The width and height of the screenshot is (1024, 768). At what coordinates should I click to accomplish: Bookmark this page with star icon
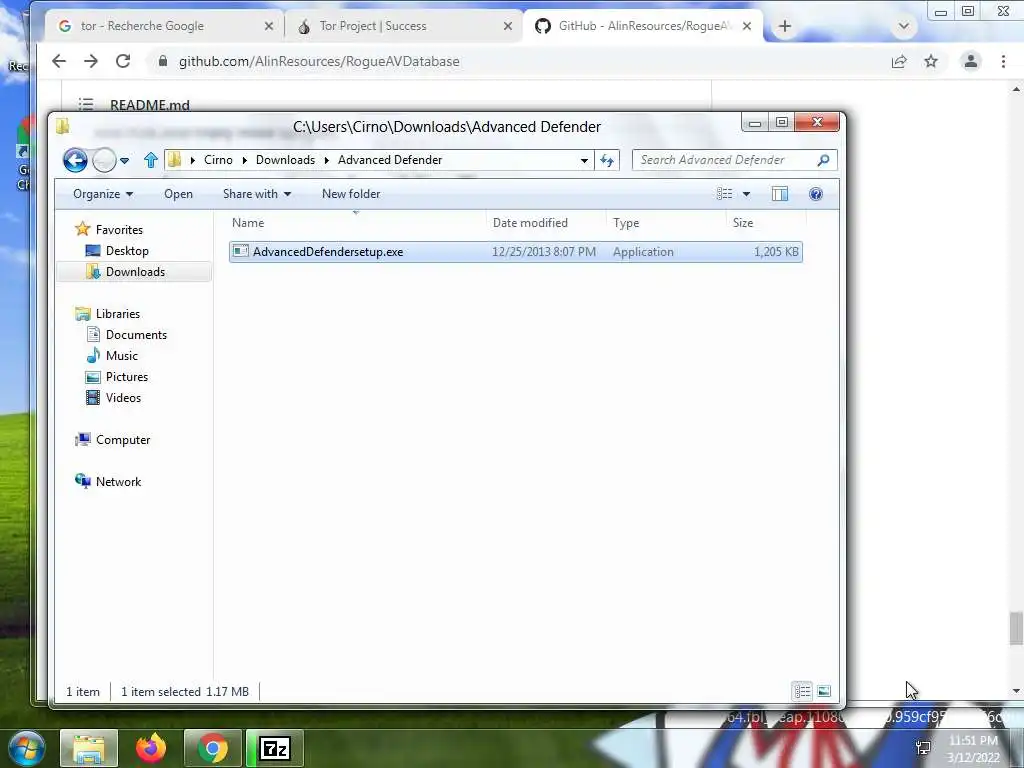931,61
